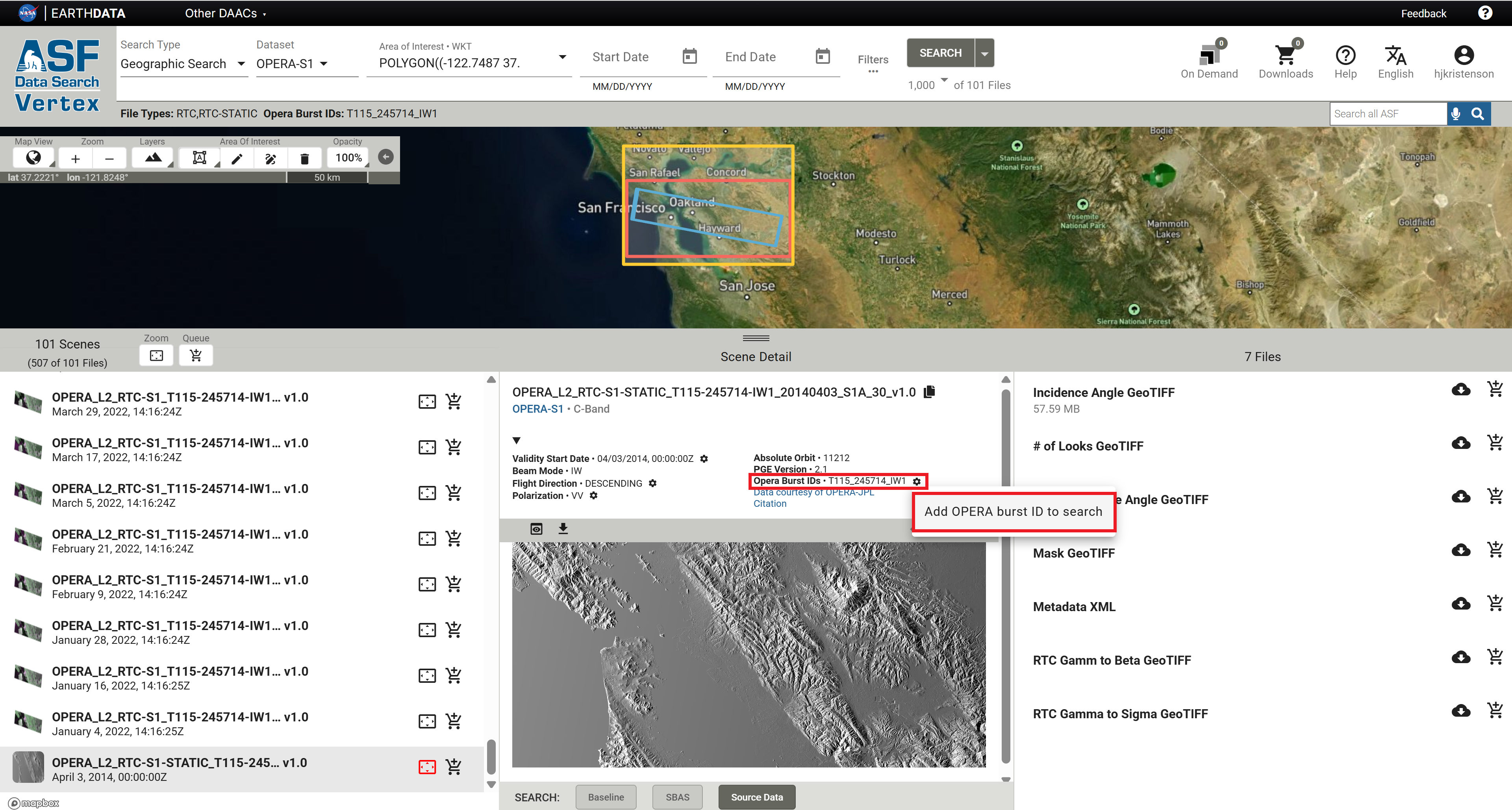Toggle the browse image eye overlay

536,529
